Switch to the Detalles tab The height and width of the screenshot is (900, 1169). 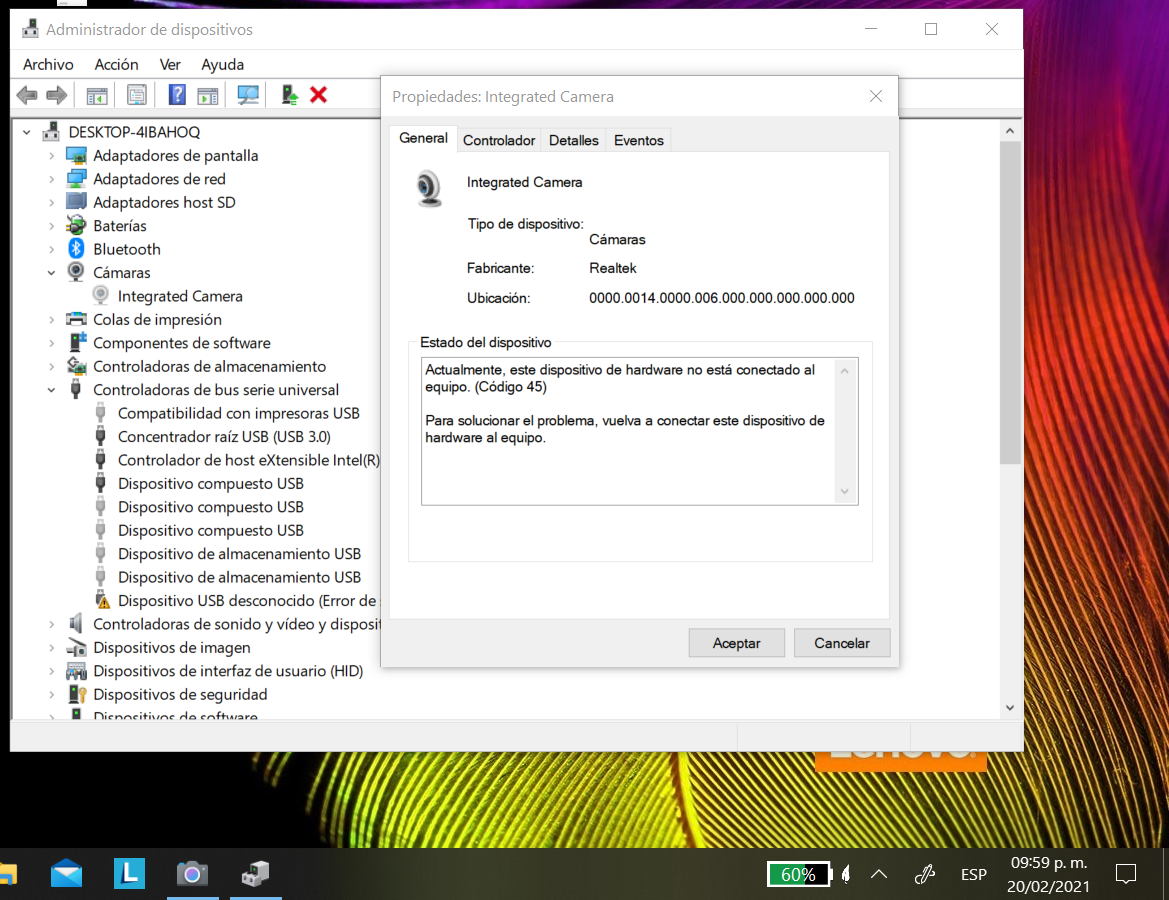point(573,140)
